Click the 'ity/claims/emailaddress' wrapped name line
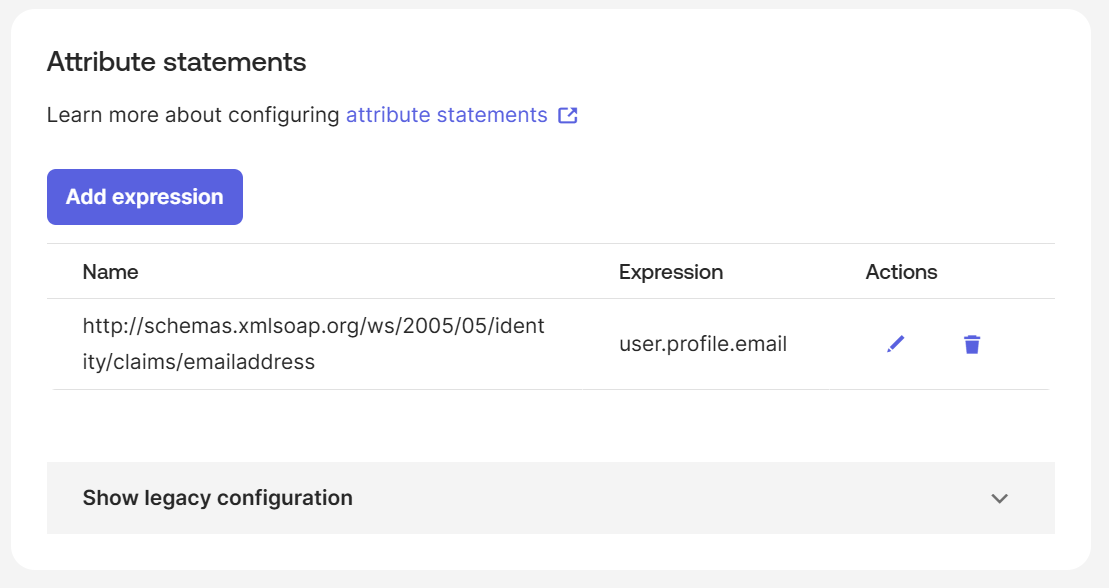The height and width of the screenshot is (588, 1109). (x=199, y=362)
